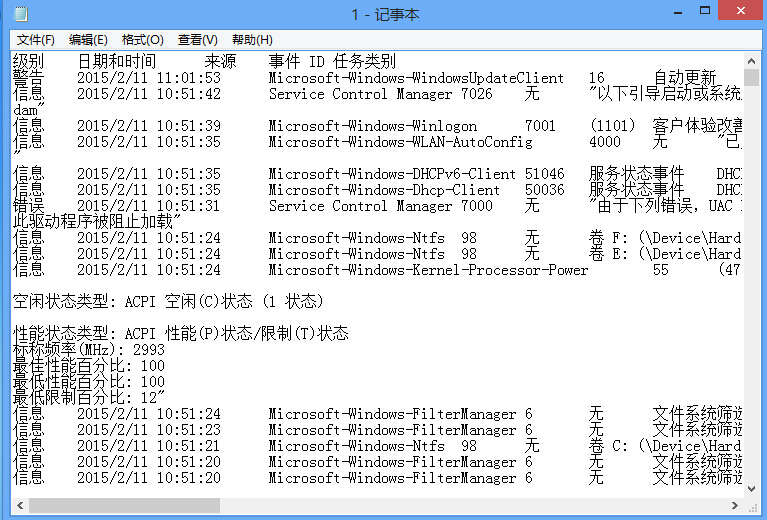
Task: Click the Notepad icon in title bar
Action: click(20, 14)
